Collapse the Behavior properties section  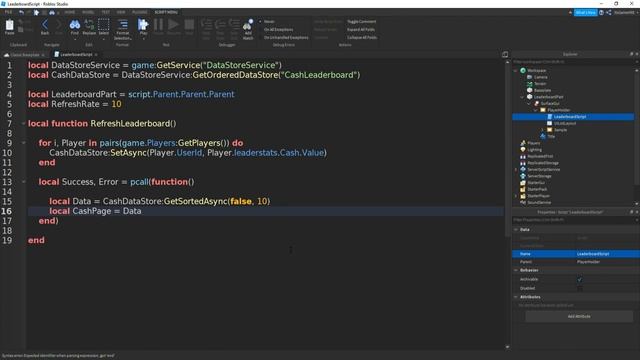click(x=516, y=270)
